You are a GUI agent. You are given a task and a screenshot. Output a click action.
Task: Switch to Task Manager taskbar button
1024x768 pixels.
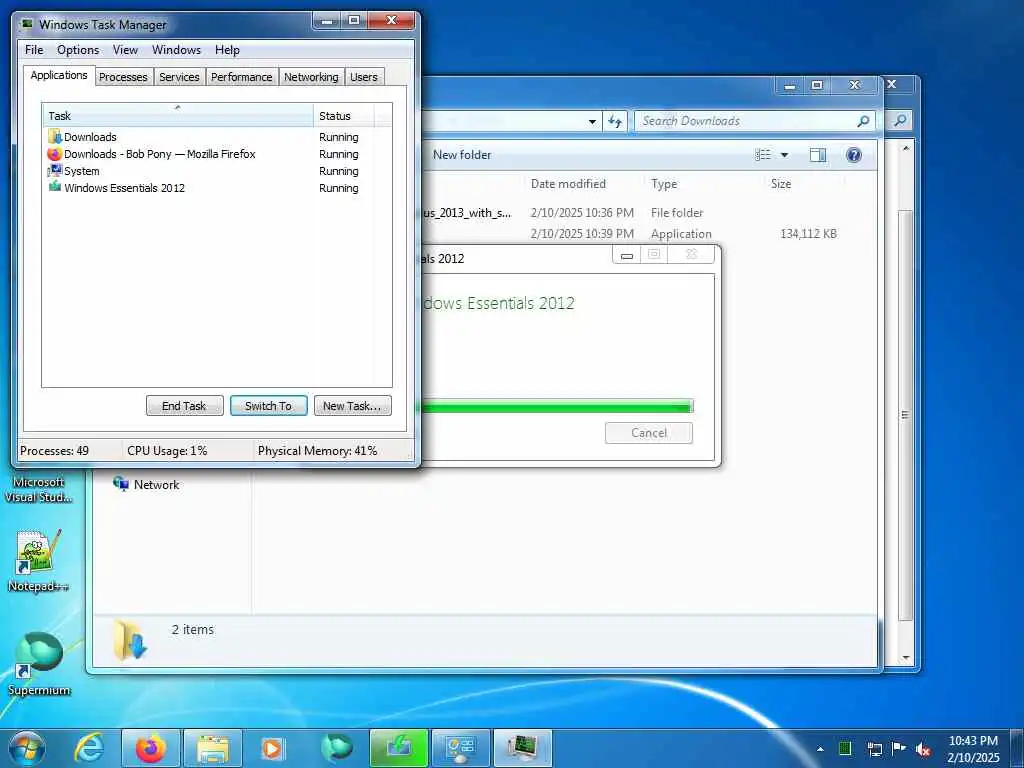pos(522,748)
